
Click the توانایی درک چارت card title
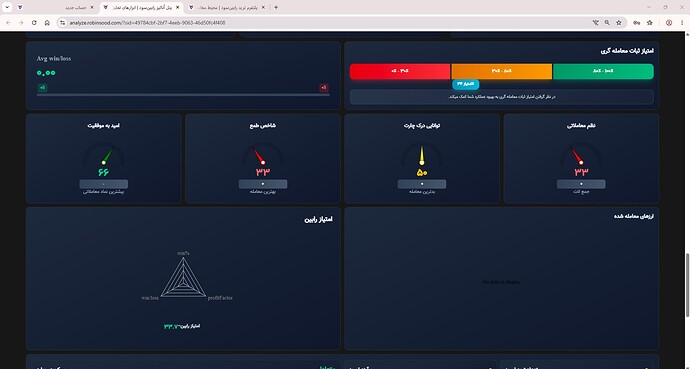(x=422, y=126)
